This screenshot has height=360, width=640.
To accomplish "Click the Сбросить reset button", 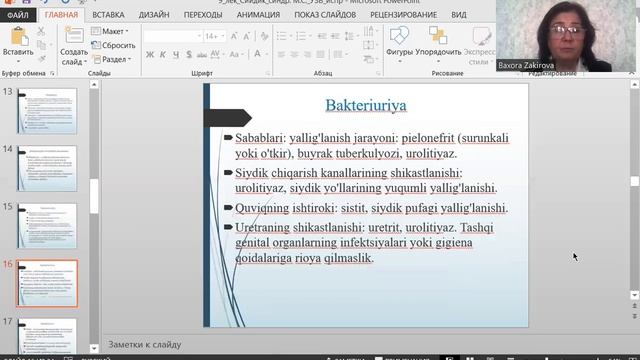I will pos(113,45).
